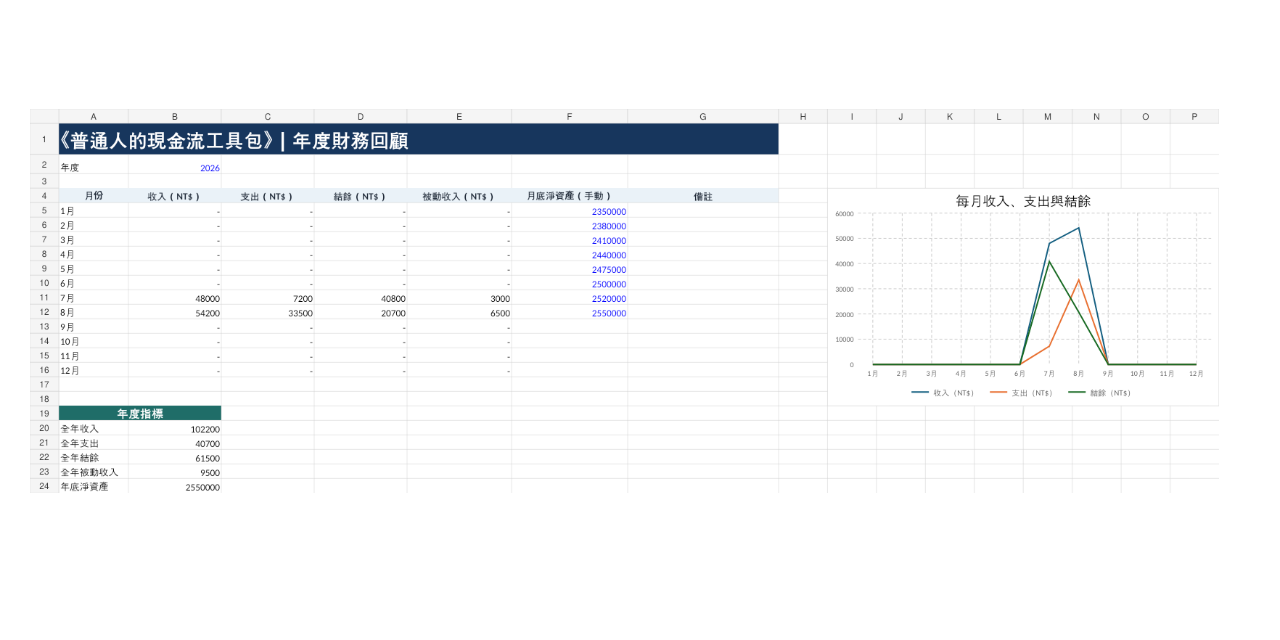The image size is (1280, 640).
Task: Select row 19 header
Action: click(x=44, y=413)
